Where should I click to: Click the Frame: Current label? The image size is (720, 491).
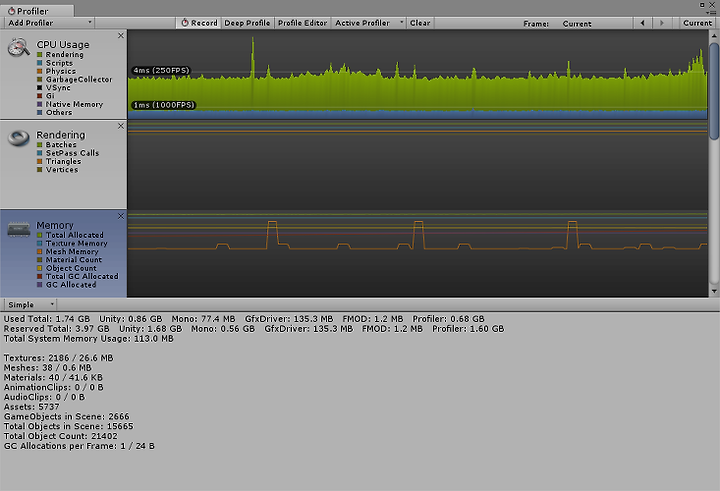pos(557,23)
